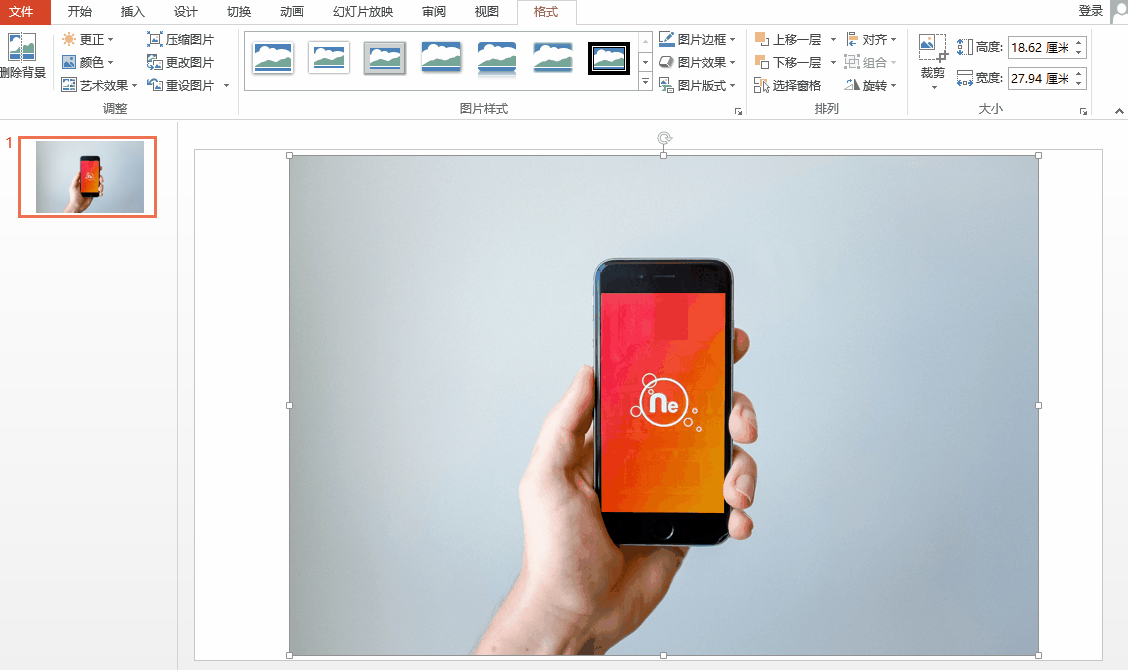Image resolution: width=1128 pixels, height=670 pixels.
Task: Switch to the 插入 (Insert) tab
Action: [132, 12]
